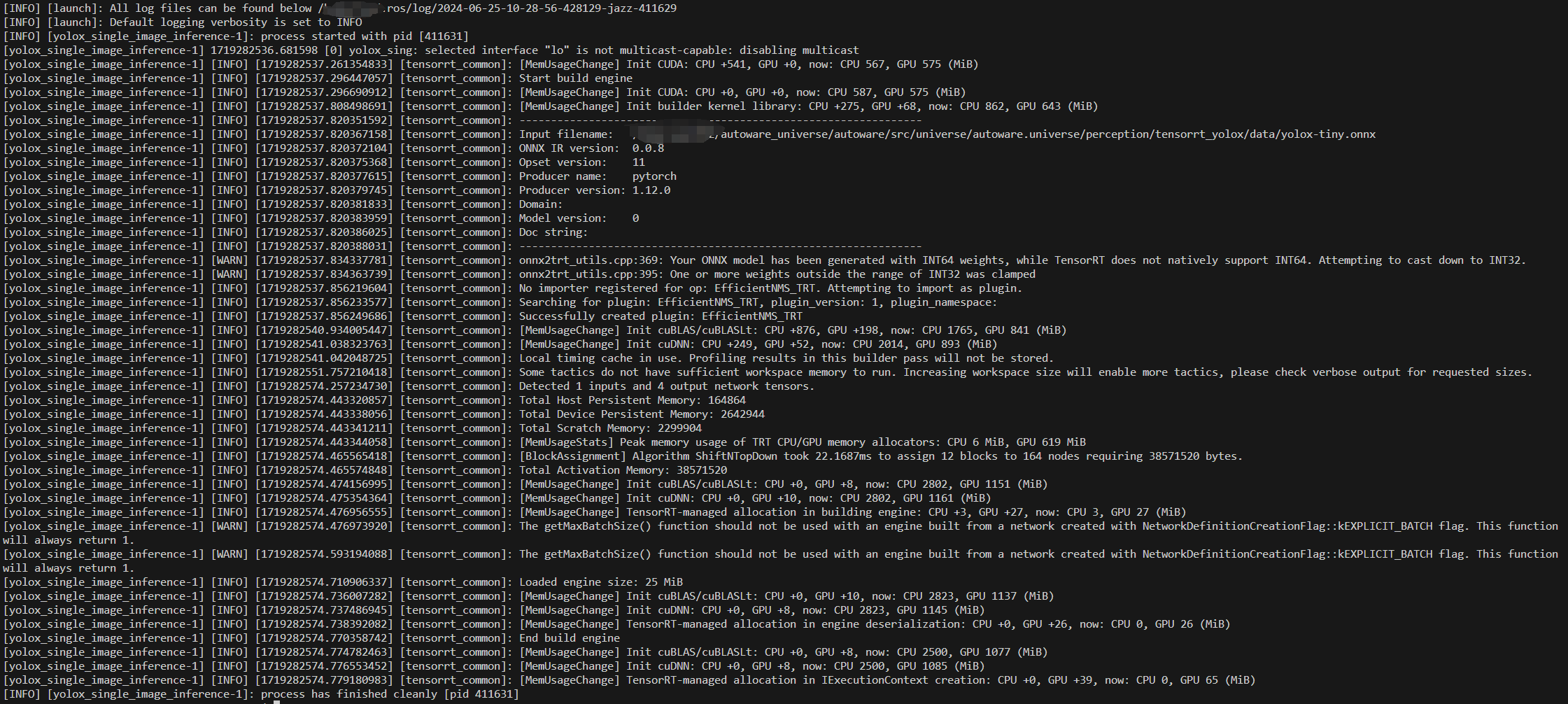Click the 'All log files can be found below' line
The image size is (1568, 704).
click(x=340, y=8)
